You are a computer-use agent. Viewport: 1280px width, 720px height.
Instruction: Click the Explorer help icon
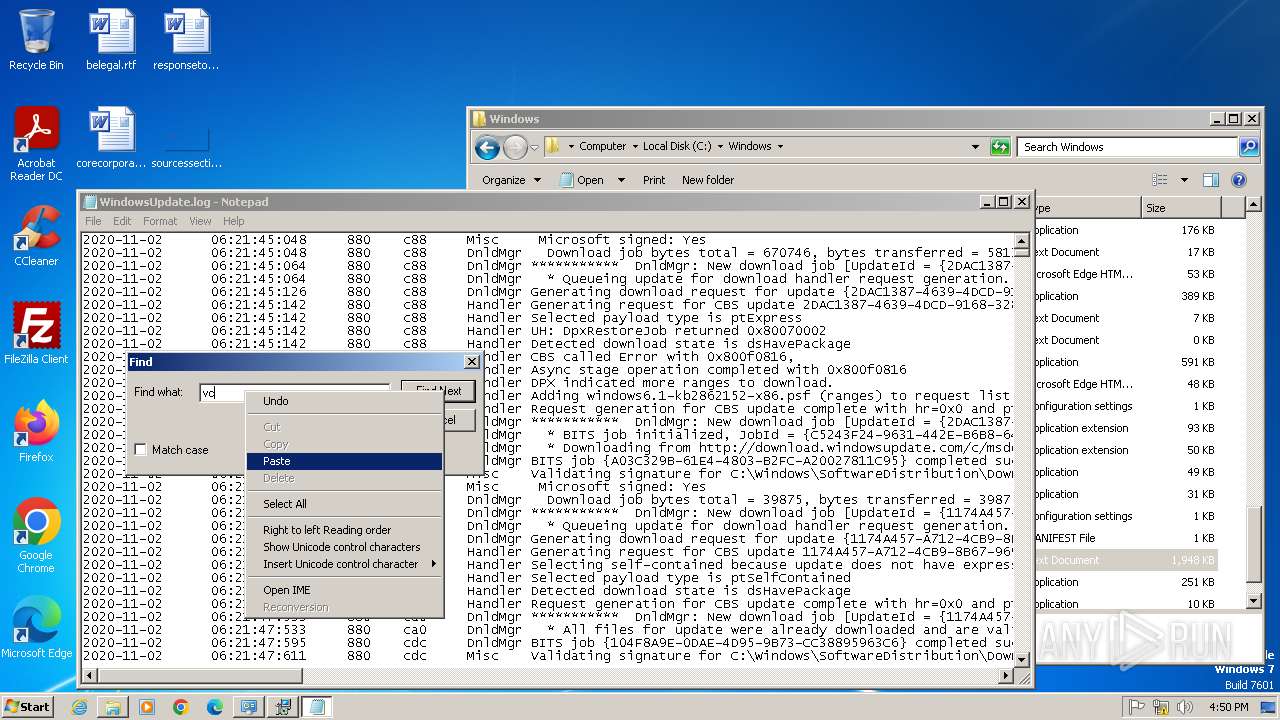click(x=1239, y=180)
